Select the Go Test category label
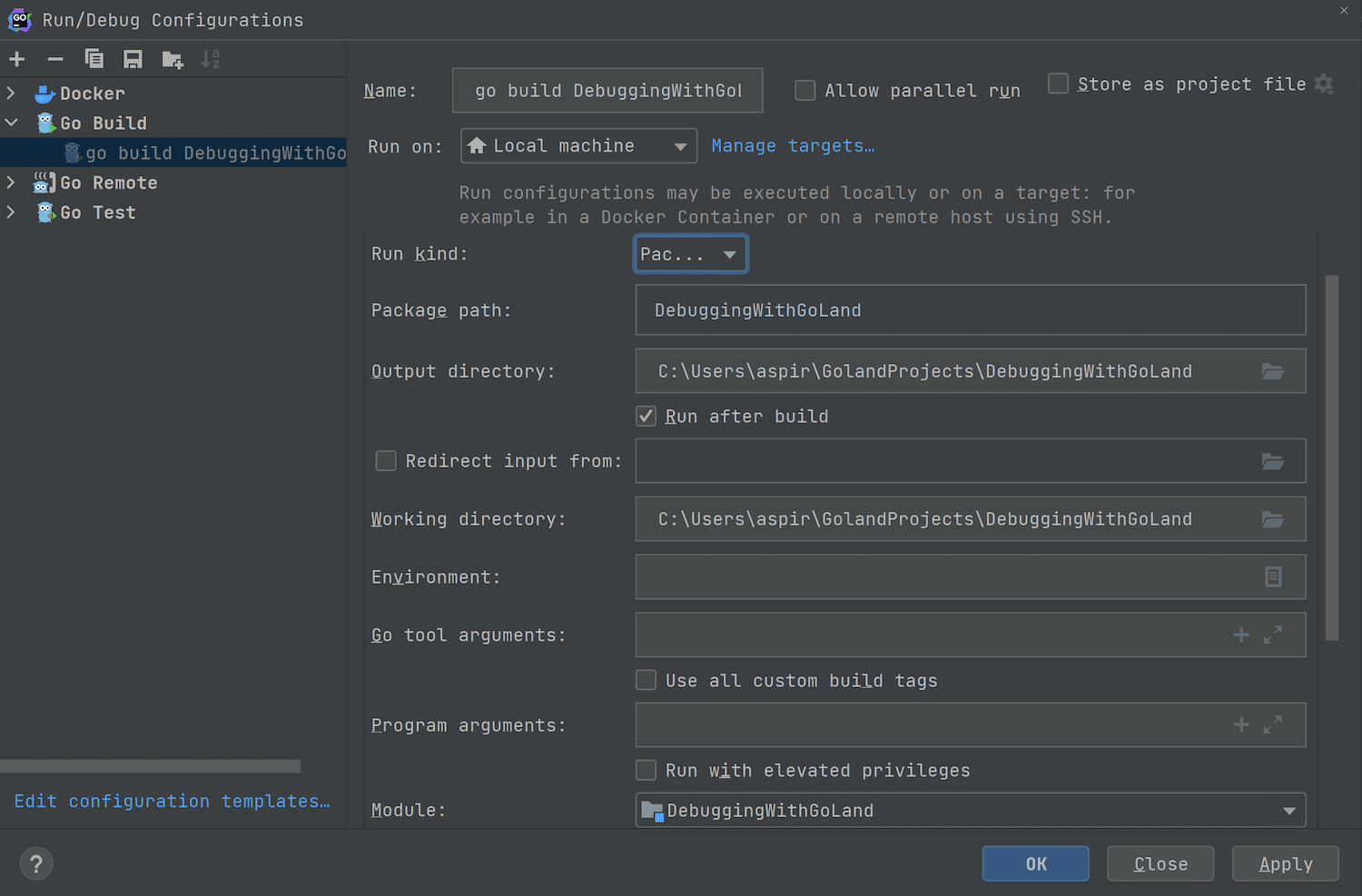 (x=98, y=212)
